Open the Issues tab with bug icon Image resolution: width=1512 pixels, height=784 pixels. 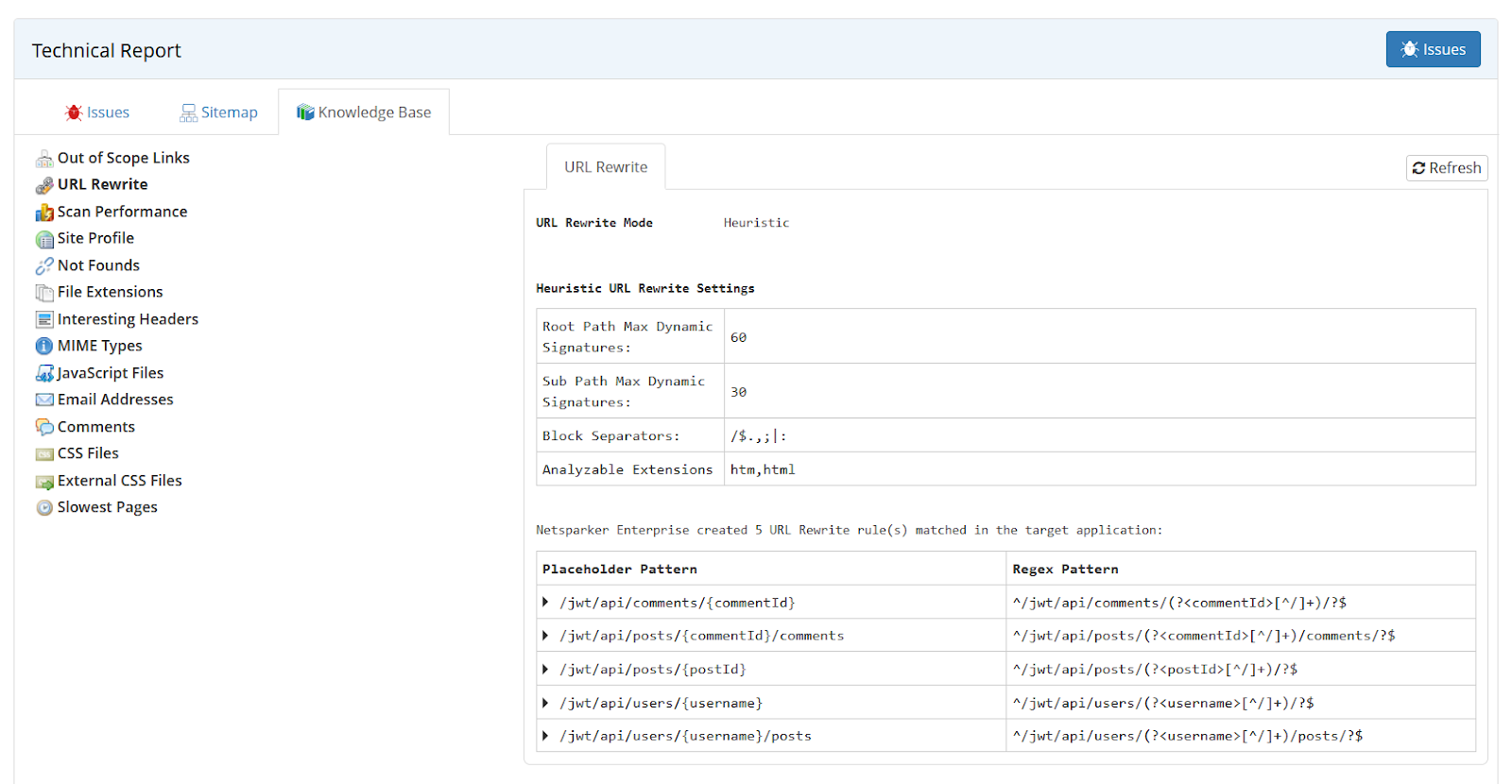[x=97, y=112]
